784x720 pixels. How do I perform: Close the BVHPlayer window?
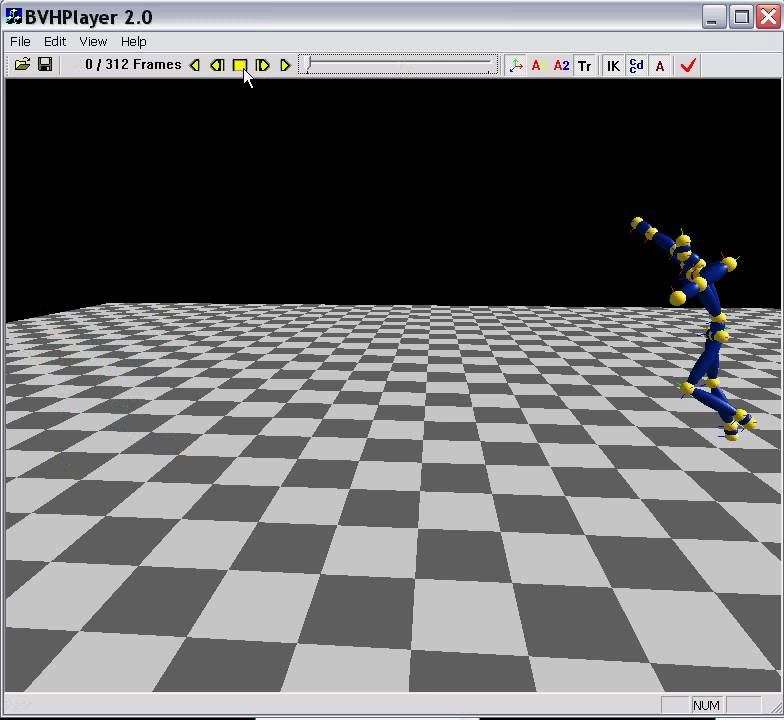[768, 17]
